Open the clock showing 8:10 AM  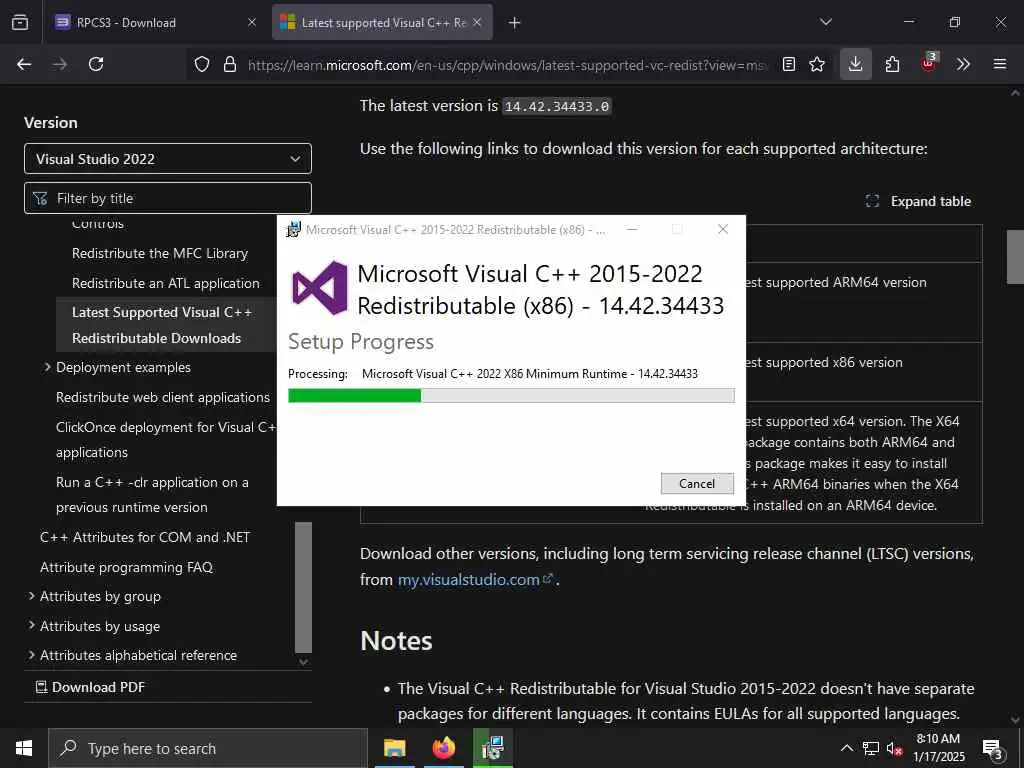(x=938, y=748)
